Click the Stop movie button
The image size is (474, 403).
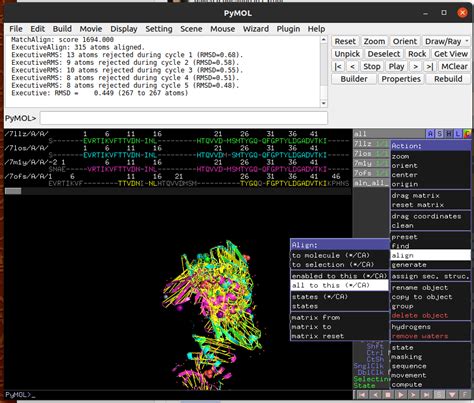point(372,67)
